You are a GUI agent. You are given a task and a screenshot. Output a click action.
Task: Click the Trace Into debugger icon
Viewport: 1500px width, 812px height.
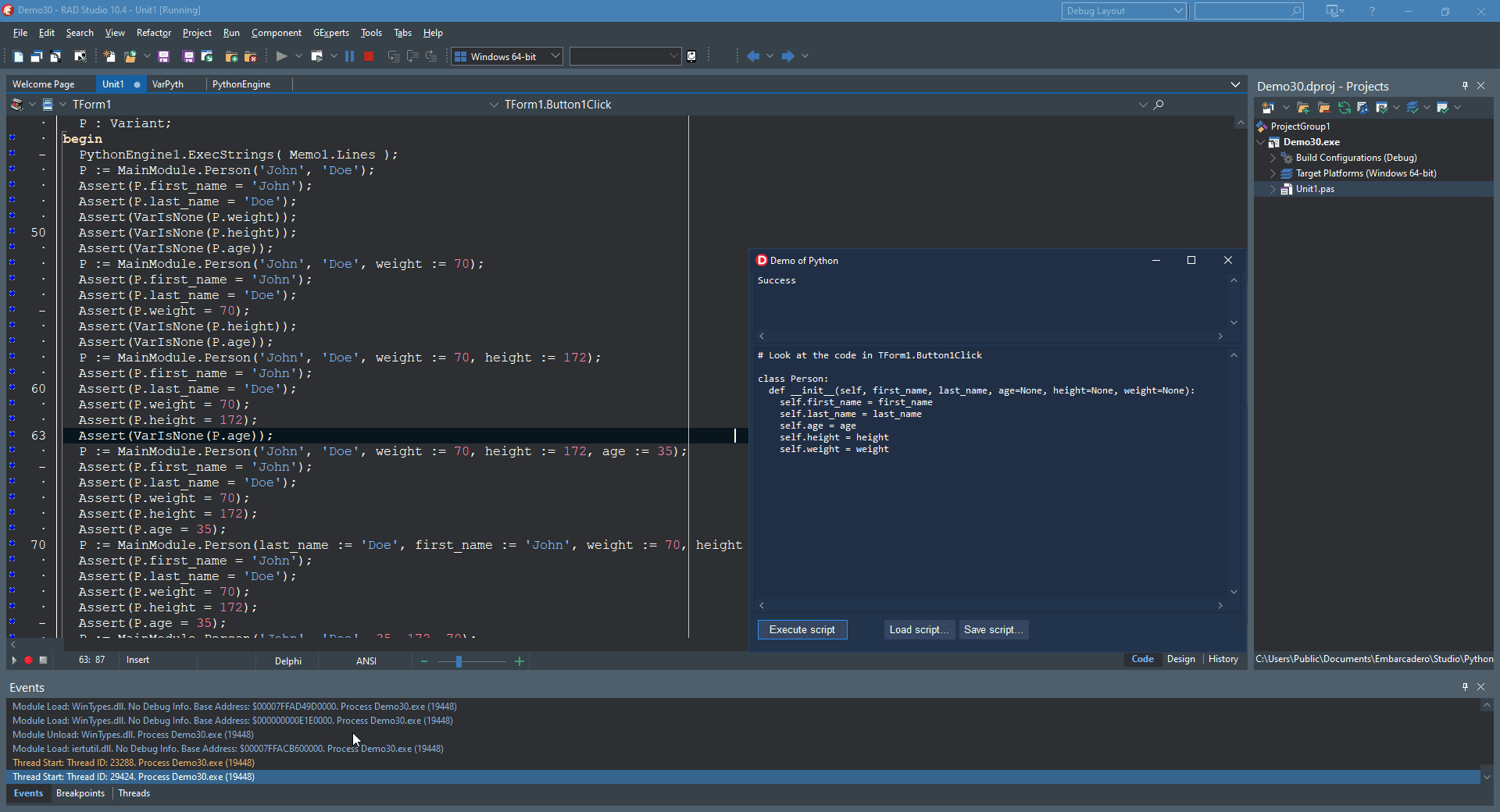(394, 56)
